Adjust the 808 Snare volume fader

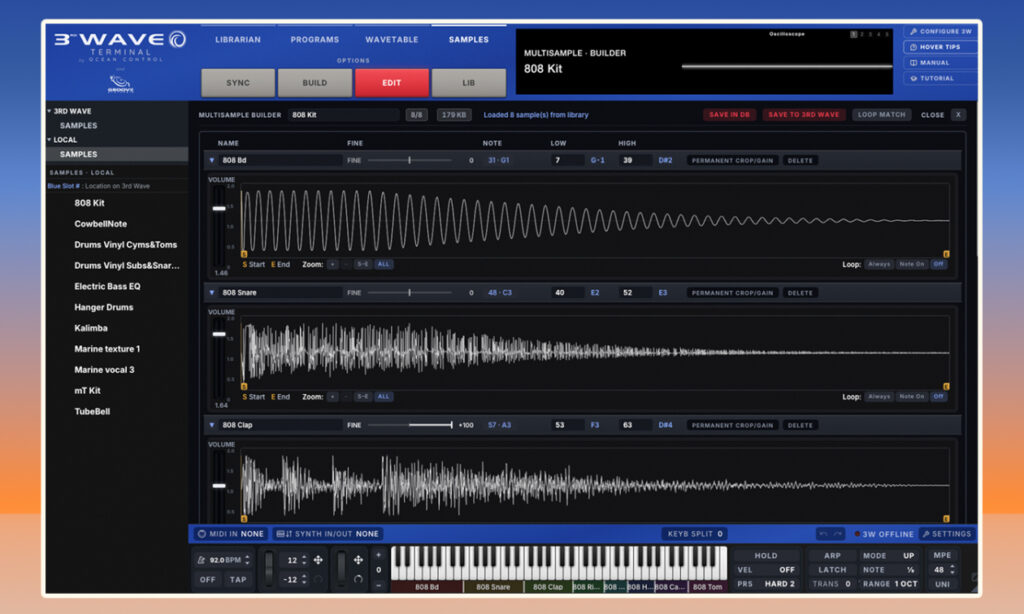point(219,334)
